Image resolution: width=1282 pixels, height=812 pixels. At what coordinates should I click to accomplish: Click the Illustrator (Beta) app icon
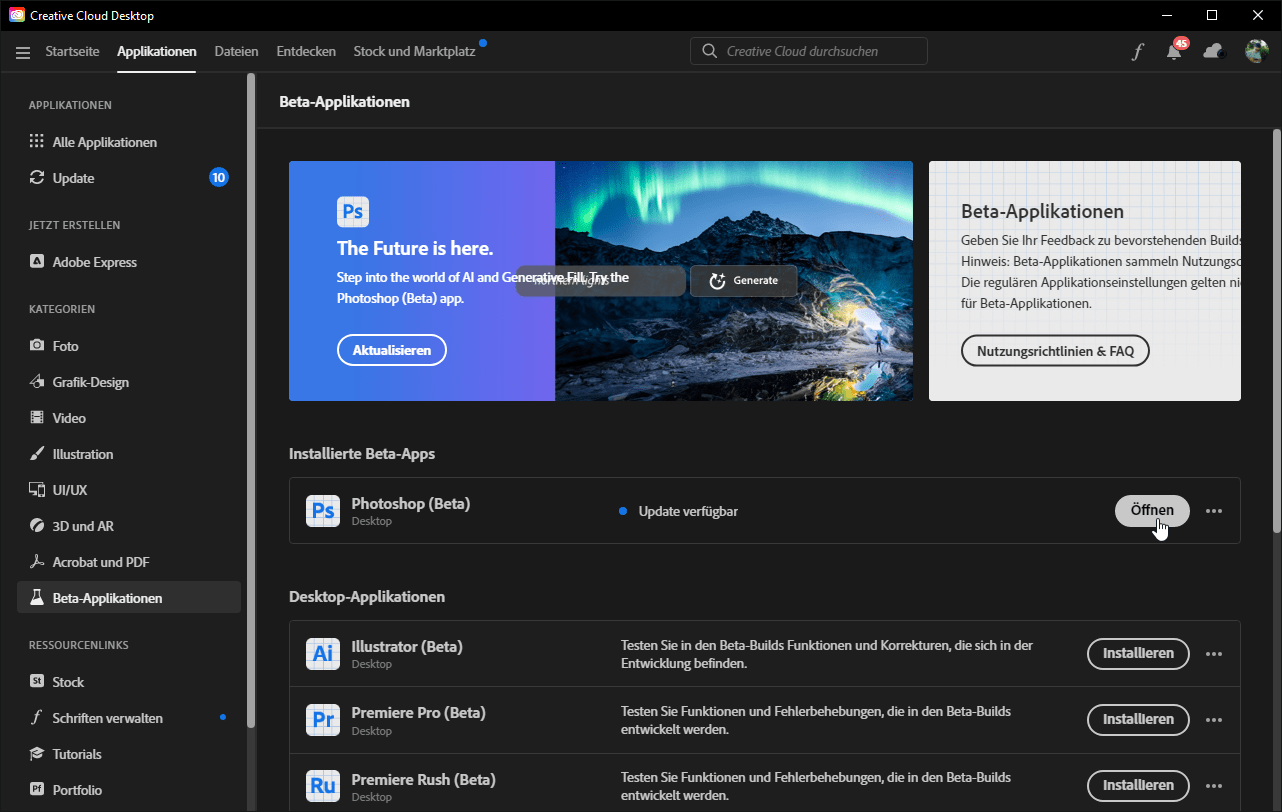pyautogui.click(x=322, y=654)
